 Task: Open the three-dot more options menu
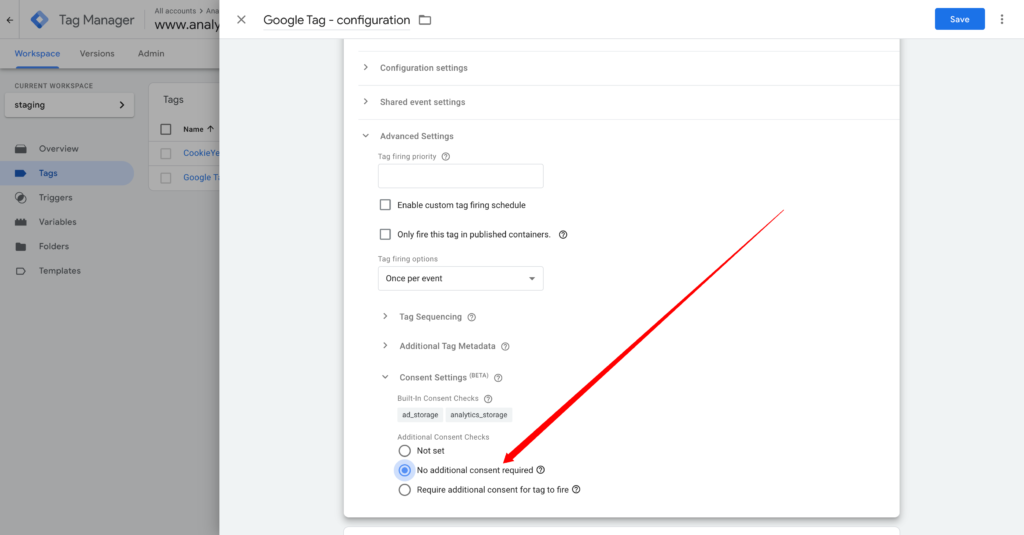(x=1002, y=19)
